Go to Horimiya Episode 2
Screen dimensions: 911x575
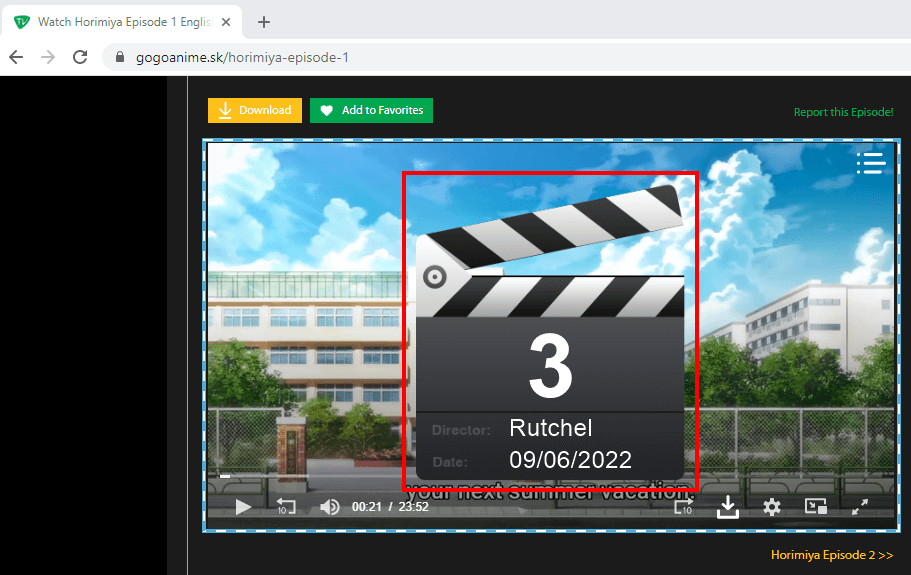(x=832, y=555)
